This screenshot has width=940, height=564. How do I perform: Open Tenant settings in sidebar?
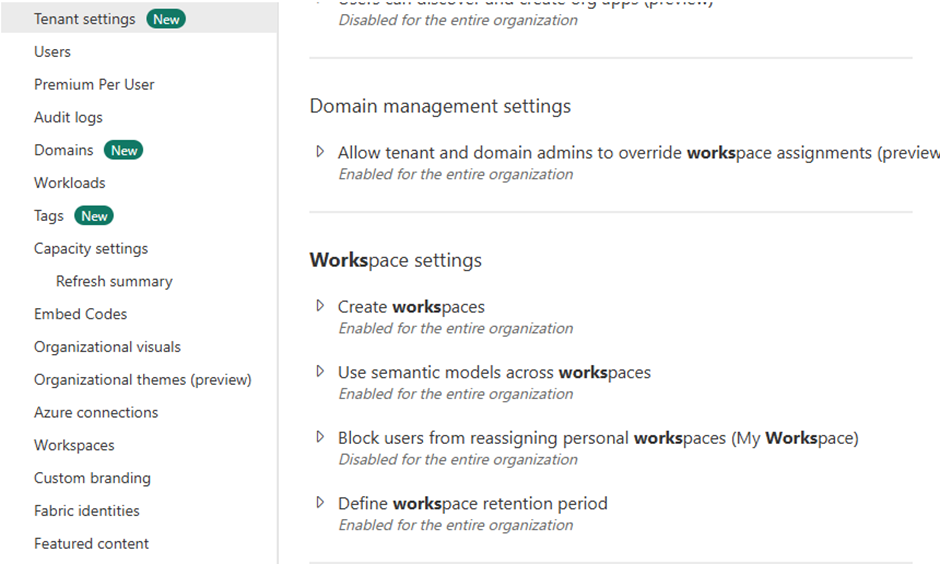pos(84,19)
